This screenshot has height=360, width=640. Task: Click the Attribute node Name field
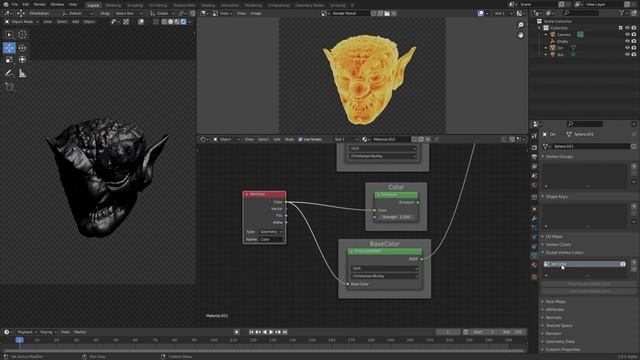(271, 240)
